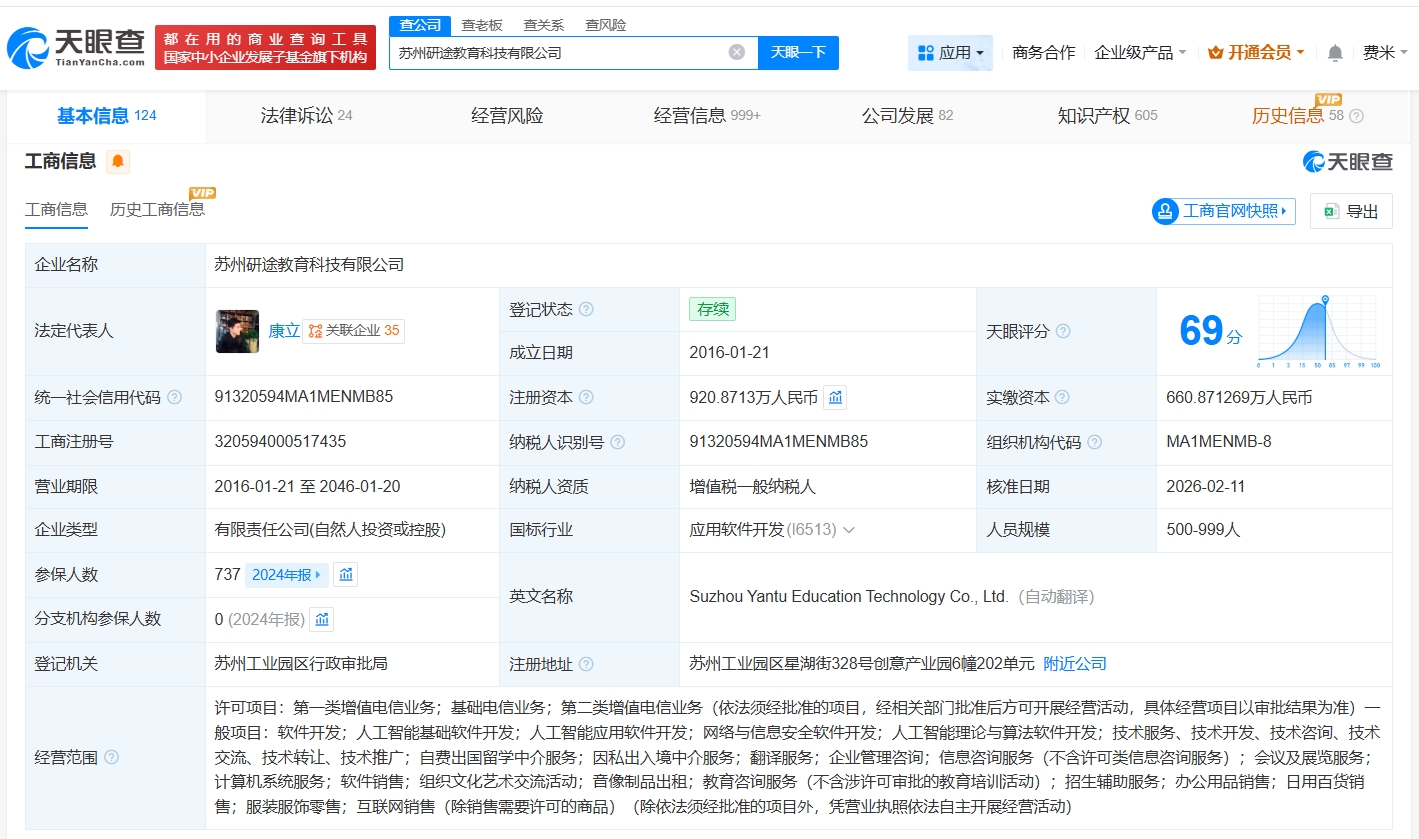Open the help icon beside 经营范围
This screenshot has height=839, width=1419.
(x=111, y=757)
